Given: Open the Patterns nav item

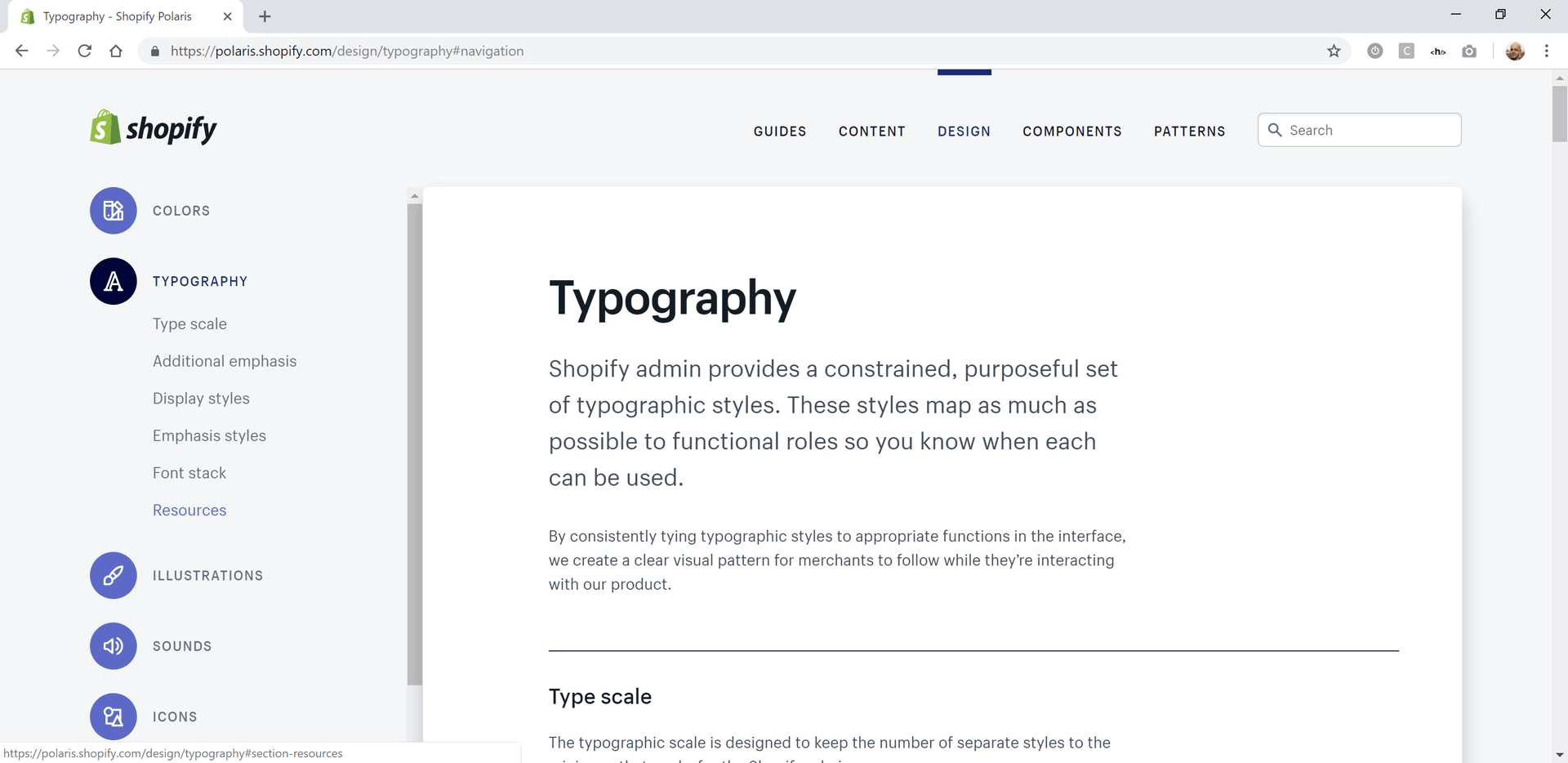Looking at the screenshot, I should 1189,132.
